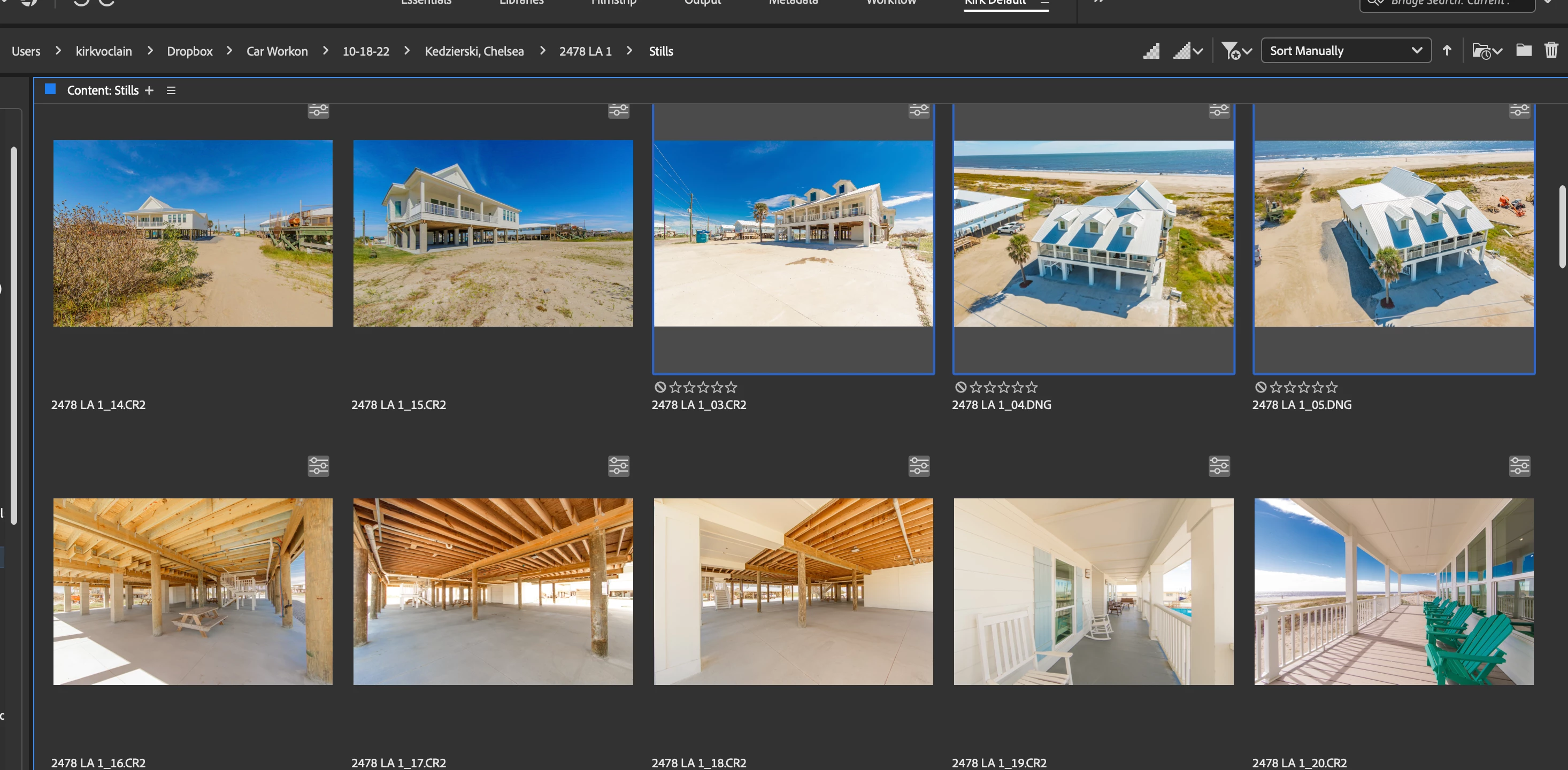1568x770 pixels.
Task: Click adjustment badge above 18.CR2 thumbnail
Action: [919, 466]
